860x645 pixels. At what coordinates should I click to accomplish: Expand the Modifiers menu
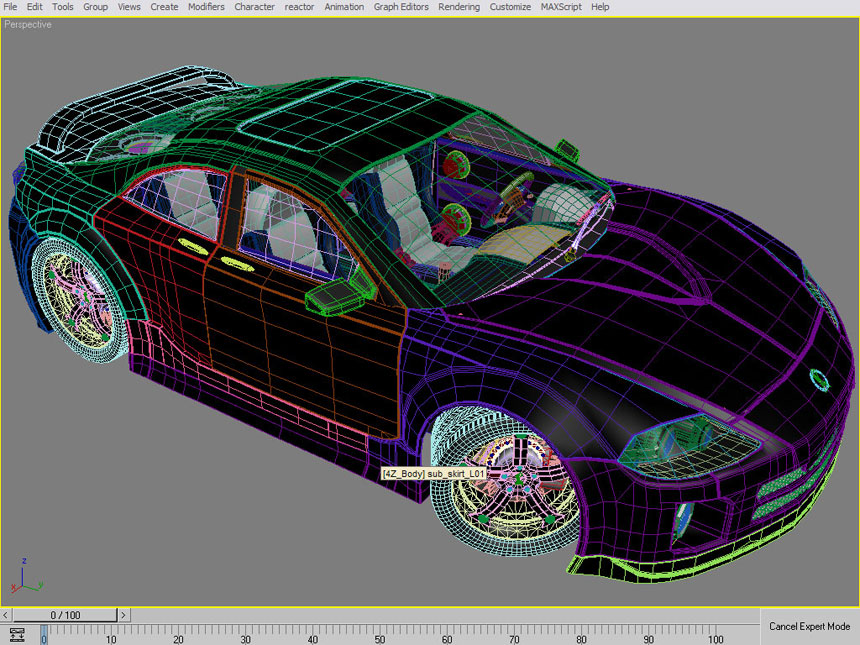click(206, 7)
